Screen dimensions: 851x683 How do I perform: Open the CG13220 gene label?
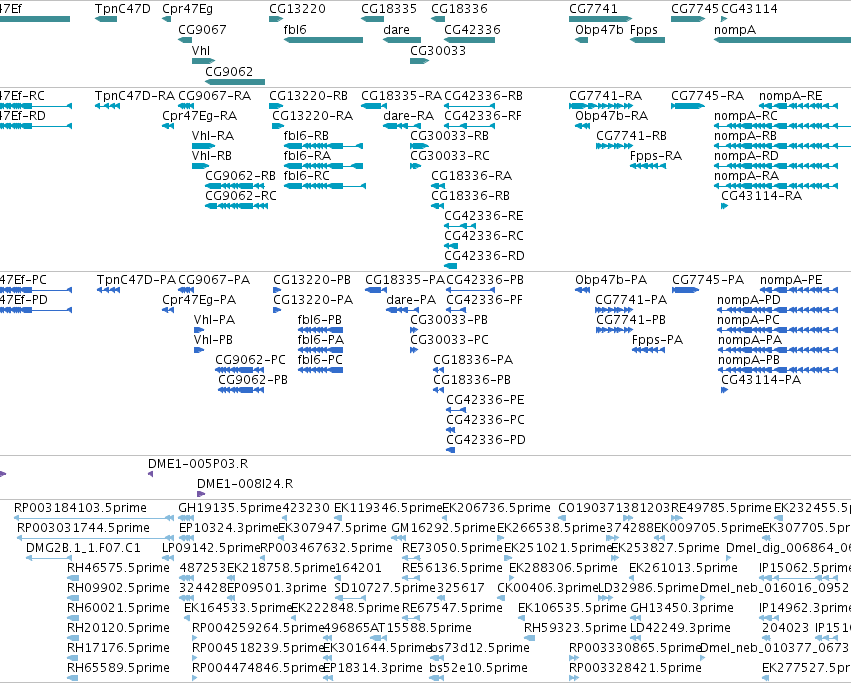(297, 9)
